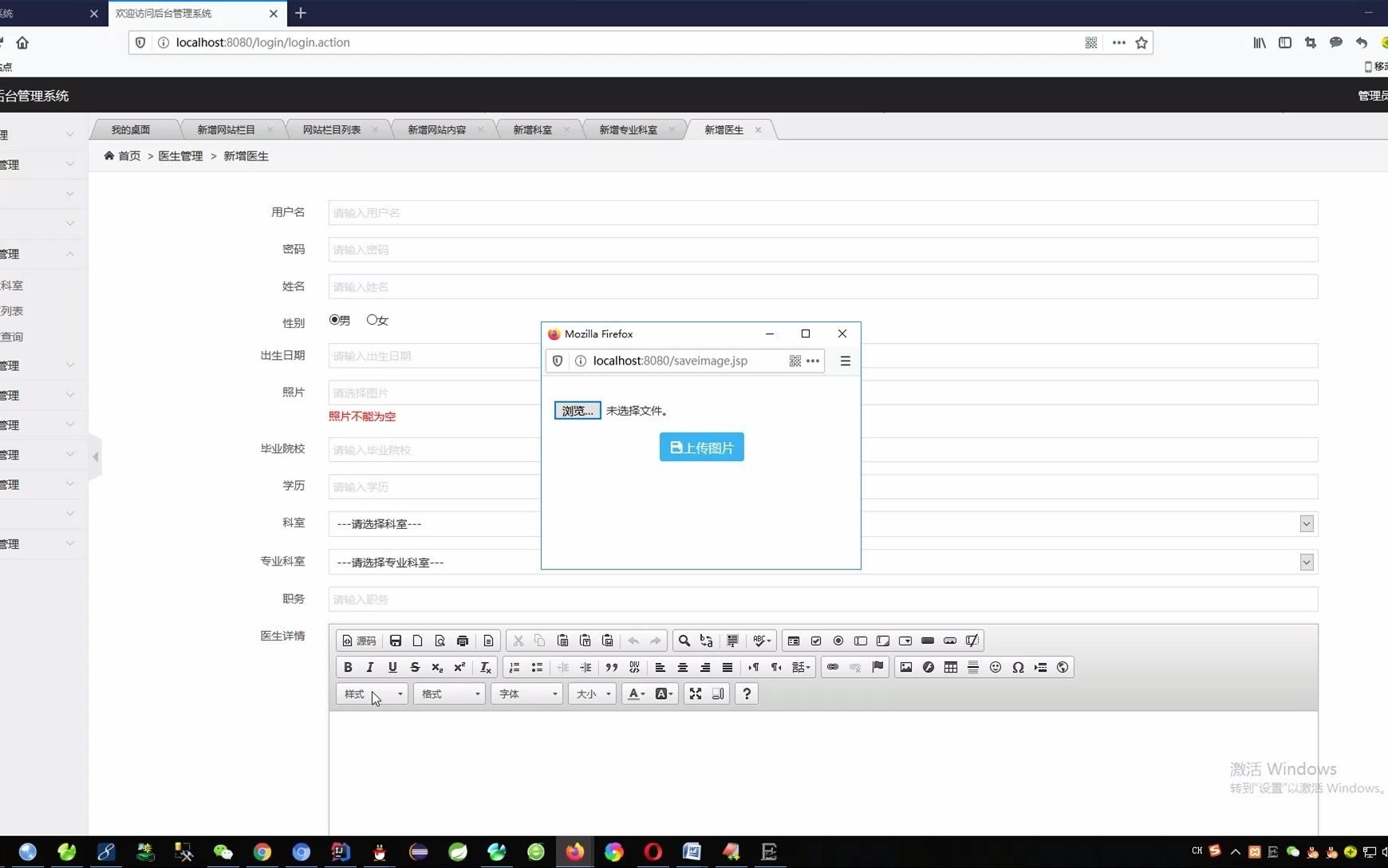Open WeChat from the taskbar
This screenshot has width=1388, height=868.
pyautogui.click(x=223, y=852)
